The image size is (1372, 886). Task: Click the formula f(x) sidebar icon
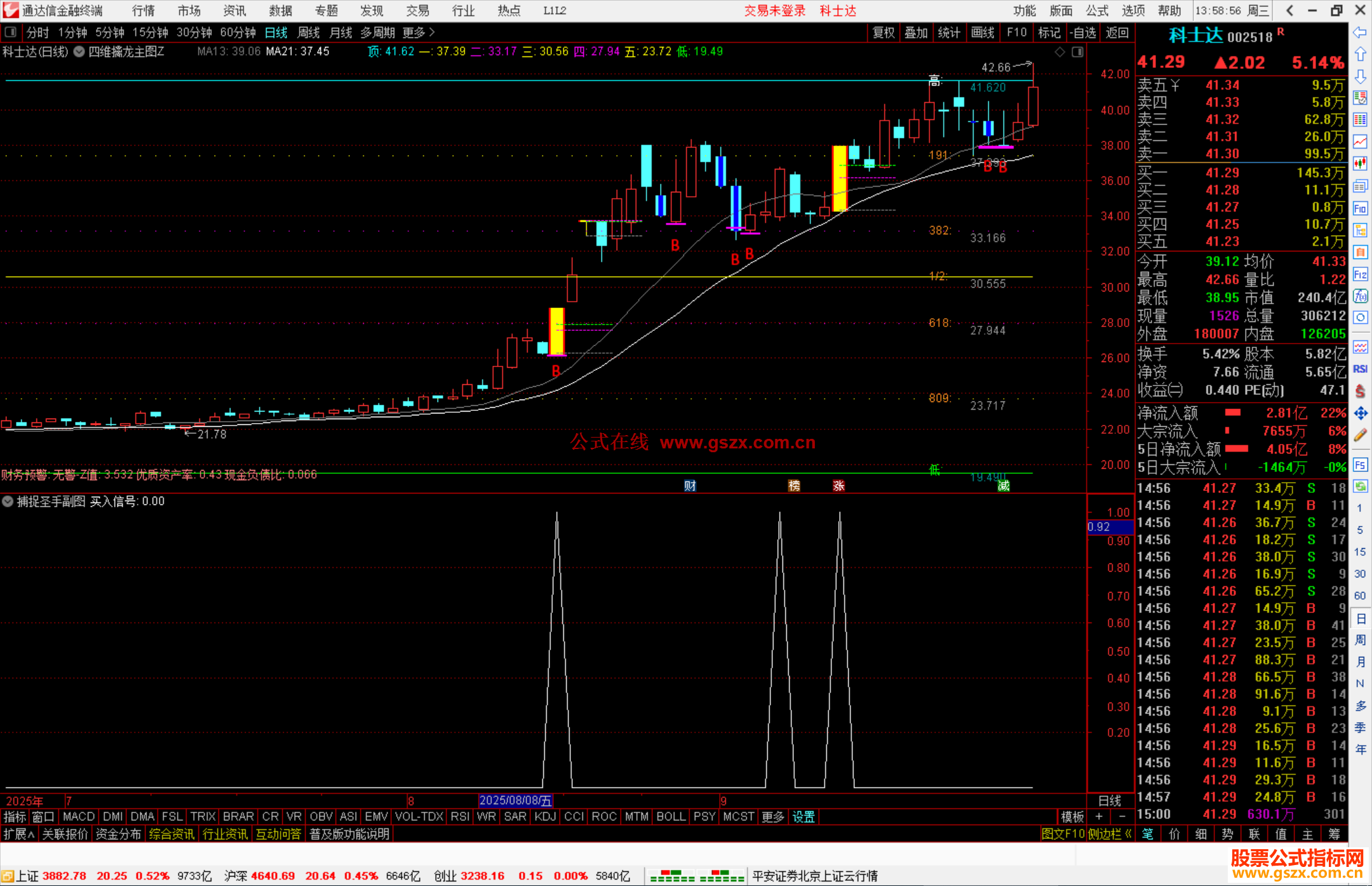[x=1360, y=296]
